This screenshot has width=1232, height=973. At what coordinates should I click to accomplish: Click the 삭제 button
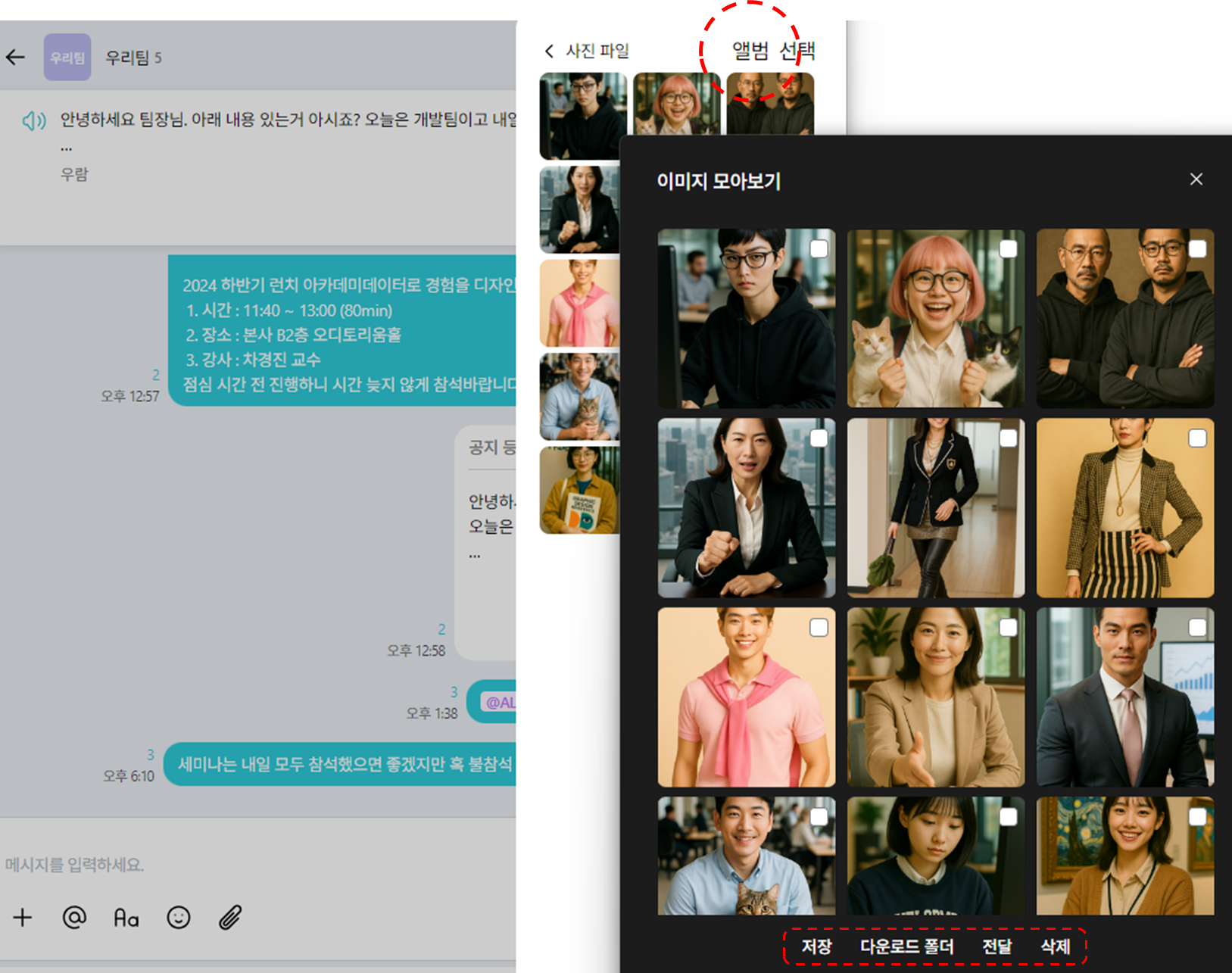click(x=1055, y=946)
